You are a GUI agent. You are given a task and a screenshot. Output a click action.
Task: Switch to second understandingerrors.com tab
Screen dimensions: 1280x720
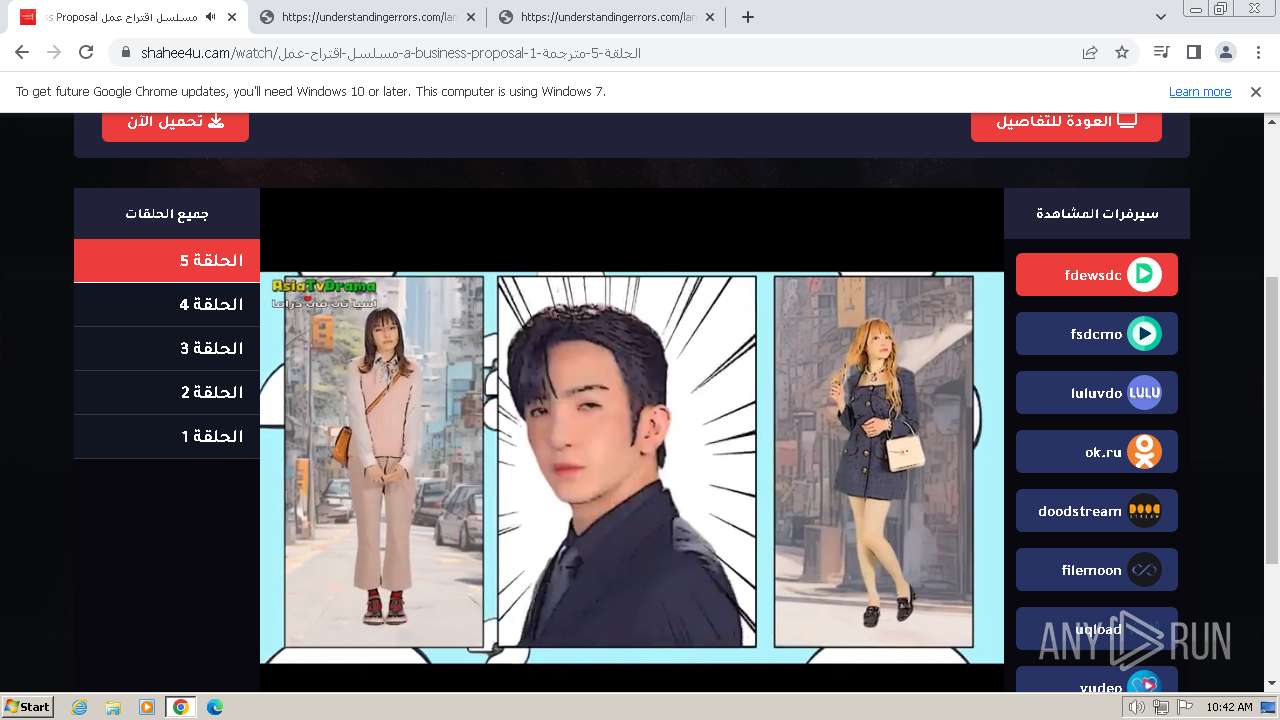click(368, 17)
